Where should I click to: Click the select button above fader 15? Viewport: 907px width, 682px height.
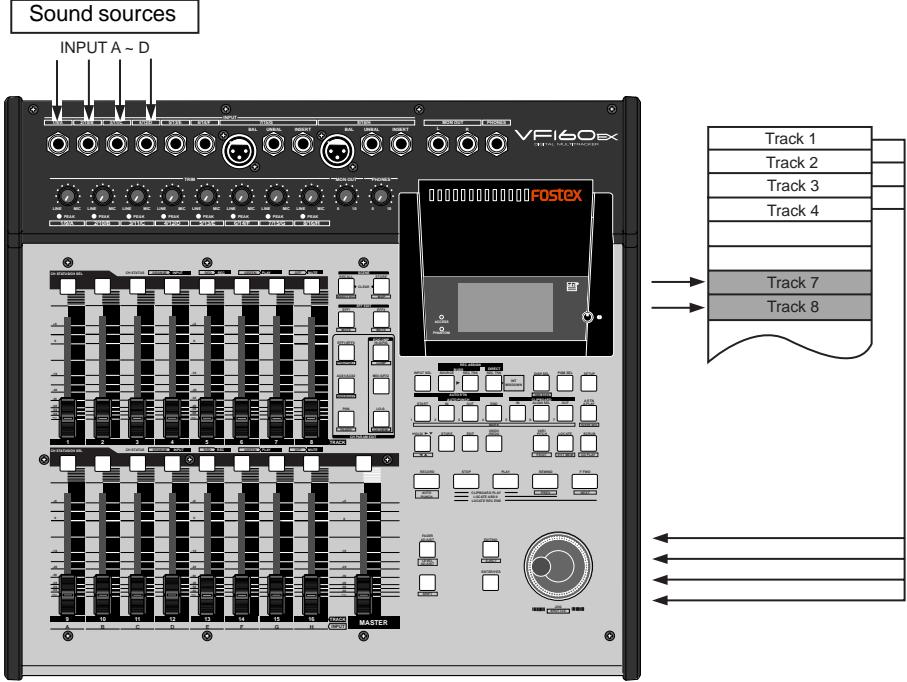coord(276,463)
